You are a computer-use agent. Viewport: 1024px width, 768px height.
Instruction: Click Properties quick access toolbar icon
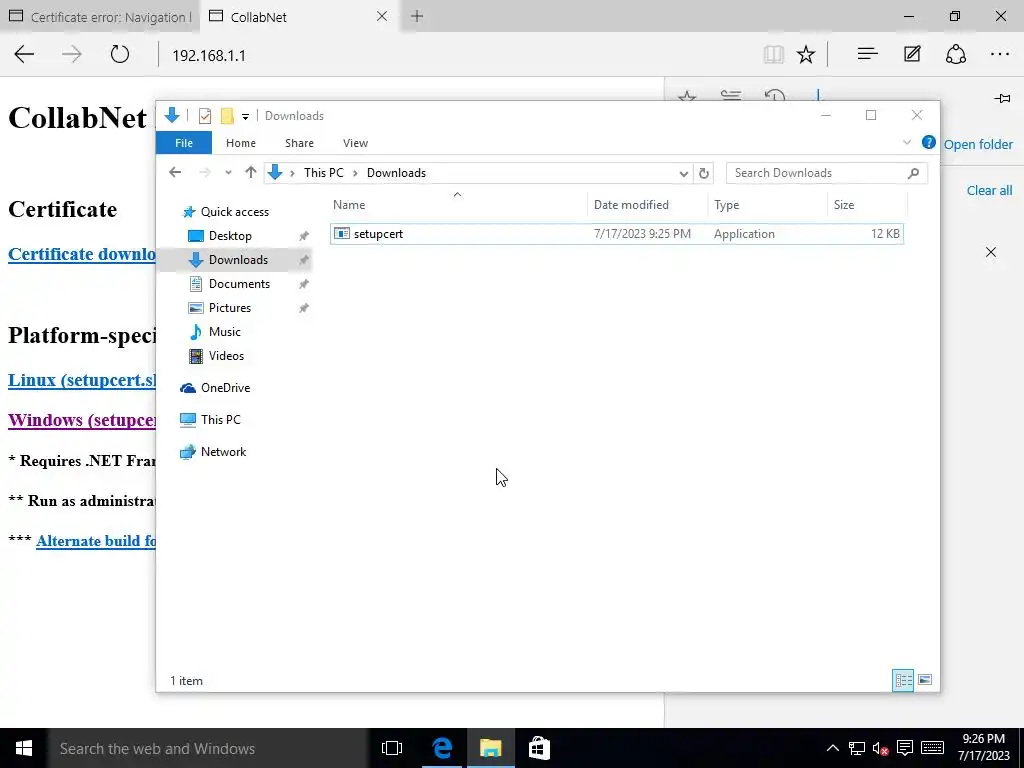click(x=204, y=116)
